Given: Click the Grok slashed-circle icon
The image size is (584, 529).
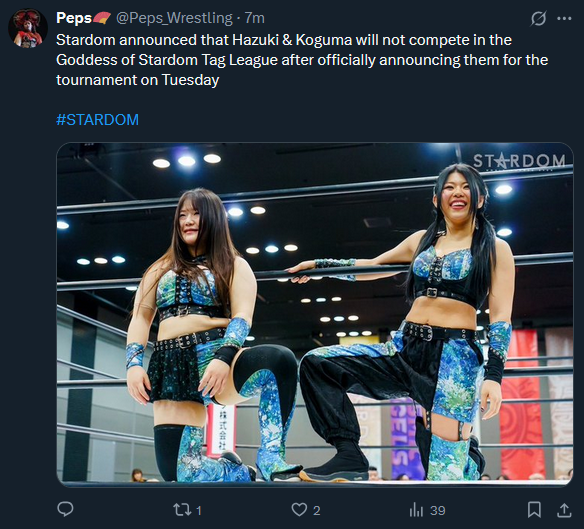Looking at the screenshot, I should tap(538, 18).
